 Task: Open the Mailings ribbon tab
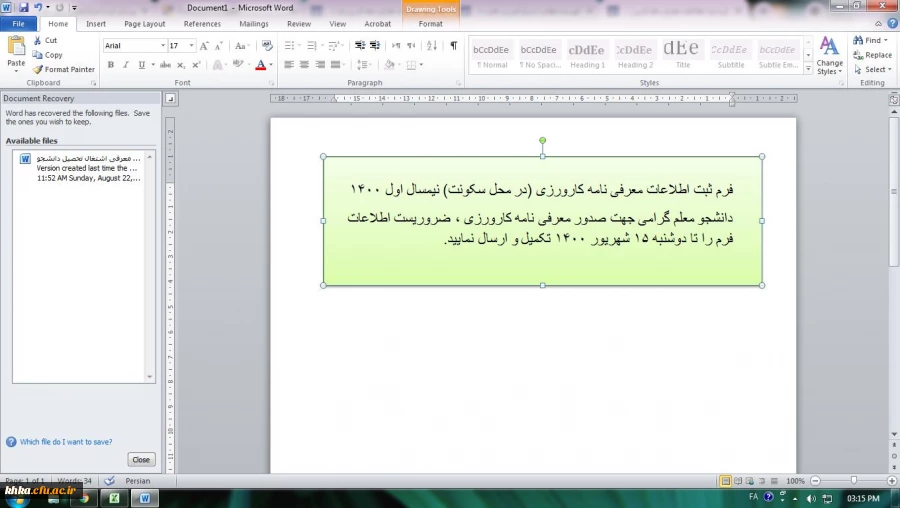coord(253,23)
